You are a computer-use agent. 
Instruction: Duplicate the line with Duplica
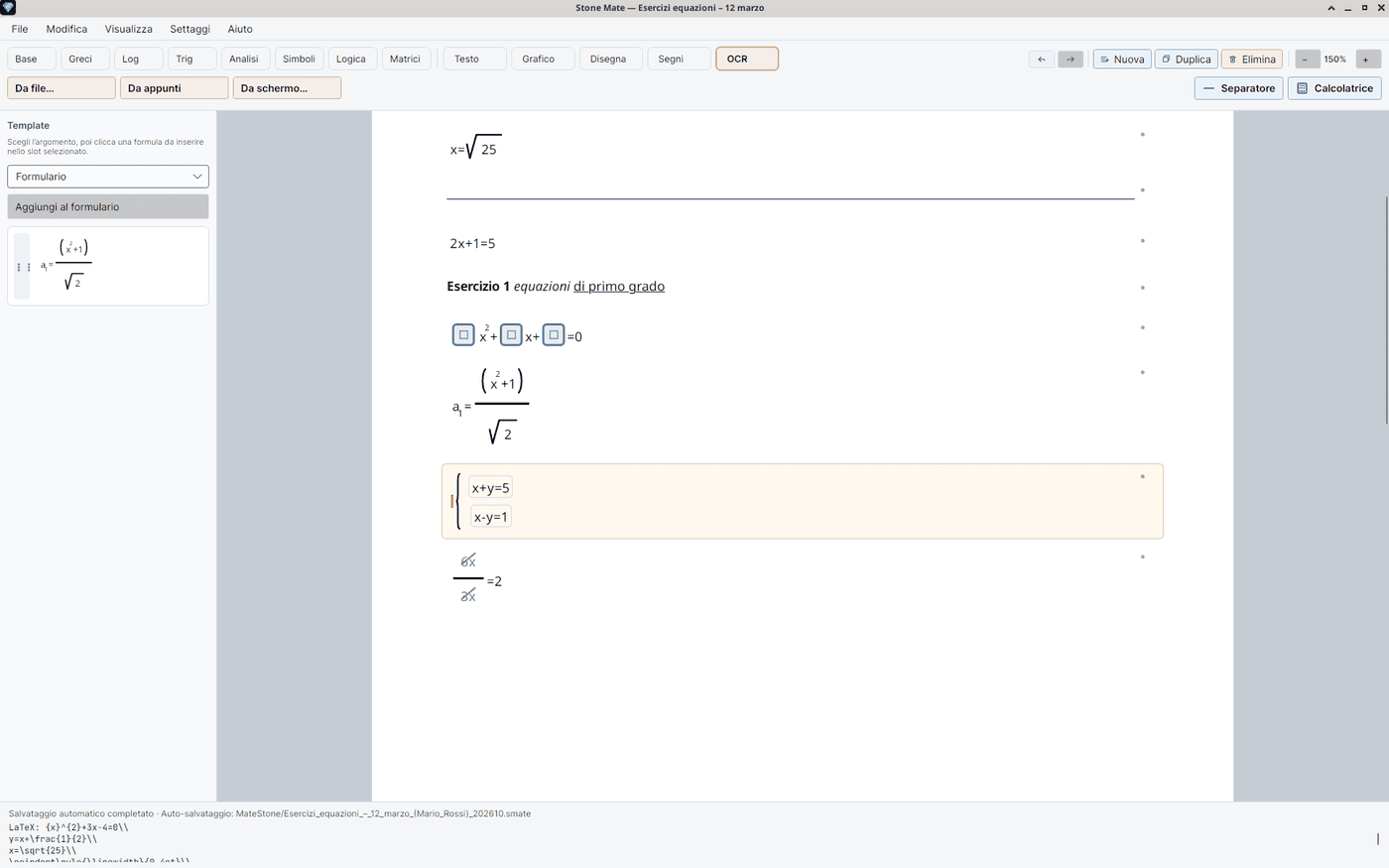(1187, 60)
